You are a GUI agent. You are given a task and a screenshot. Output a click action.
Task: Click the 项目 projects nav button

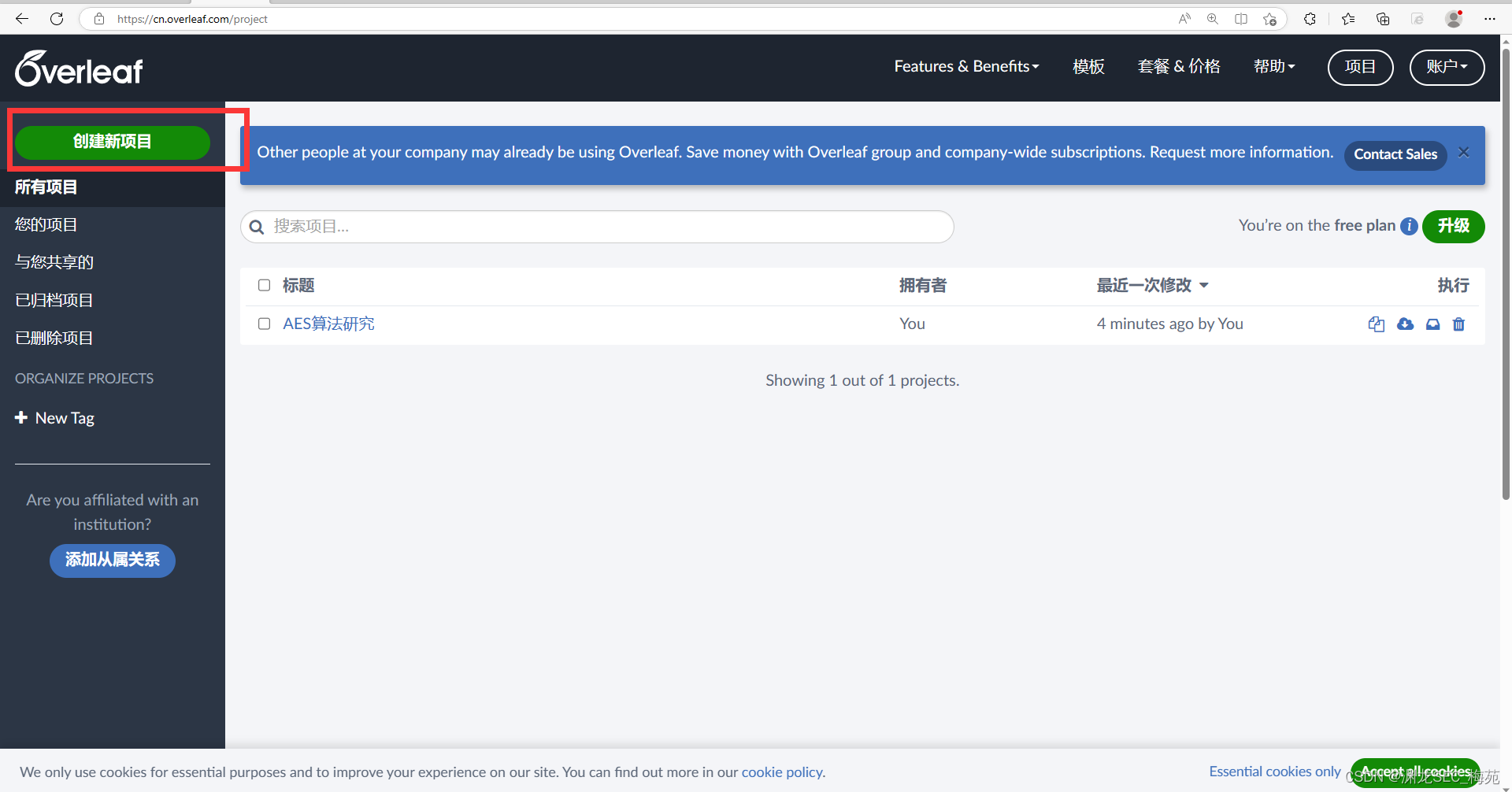pyautogui.click(x=1360, y=67)
